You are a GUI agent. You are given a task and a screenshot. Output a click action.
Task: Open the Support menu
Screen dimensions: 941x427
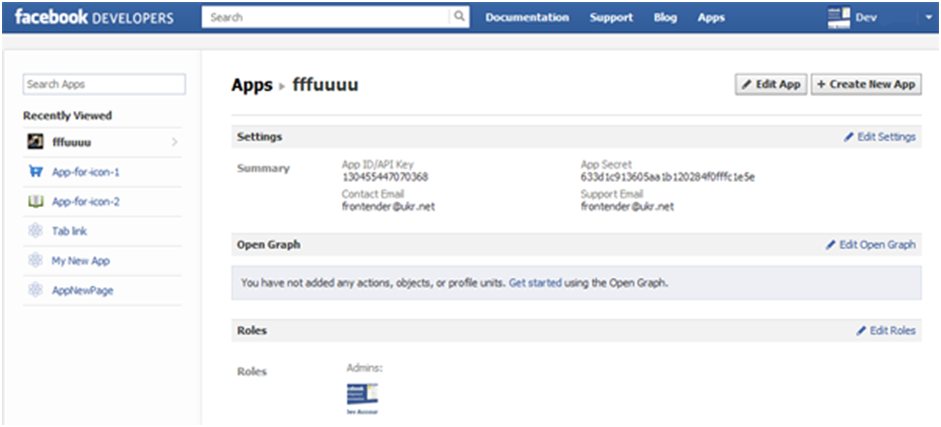(611, 17)
